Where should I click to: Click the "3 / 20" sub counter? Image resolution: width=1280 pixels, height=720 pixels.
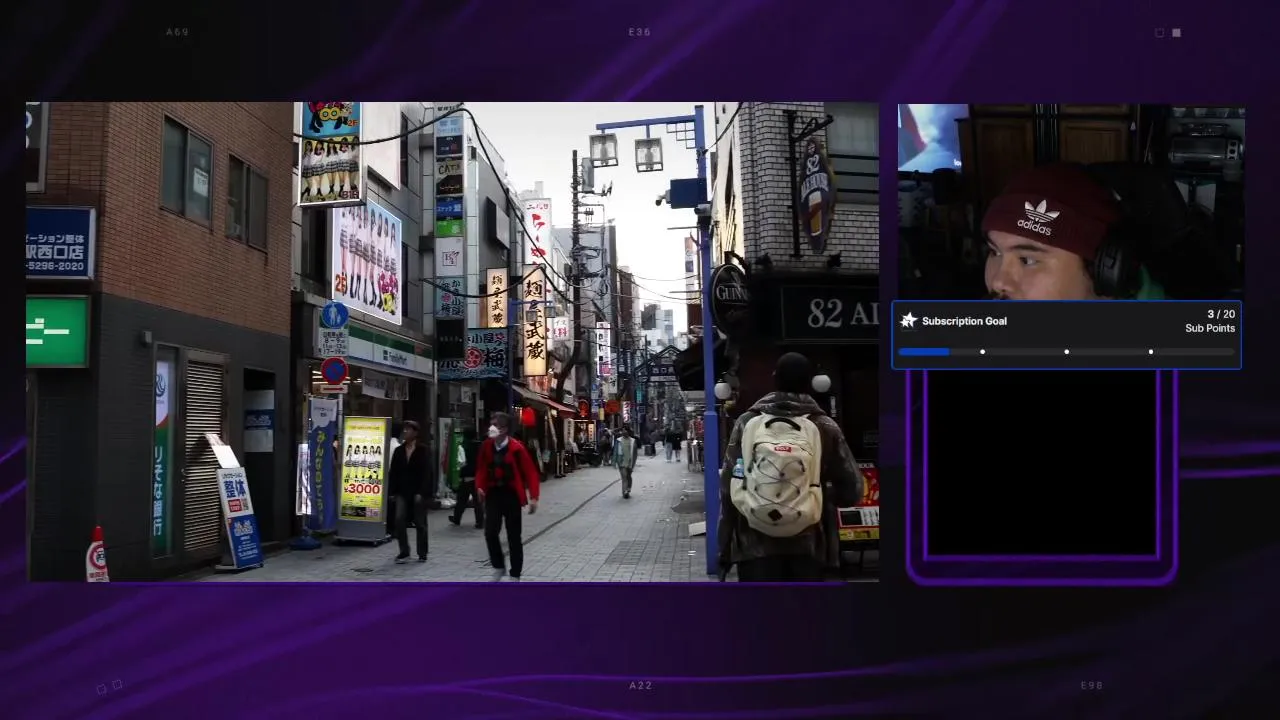point(1221,314)
